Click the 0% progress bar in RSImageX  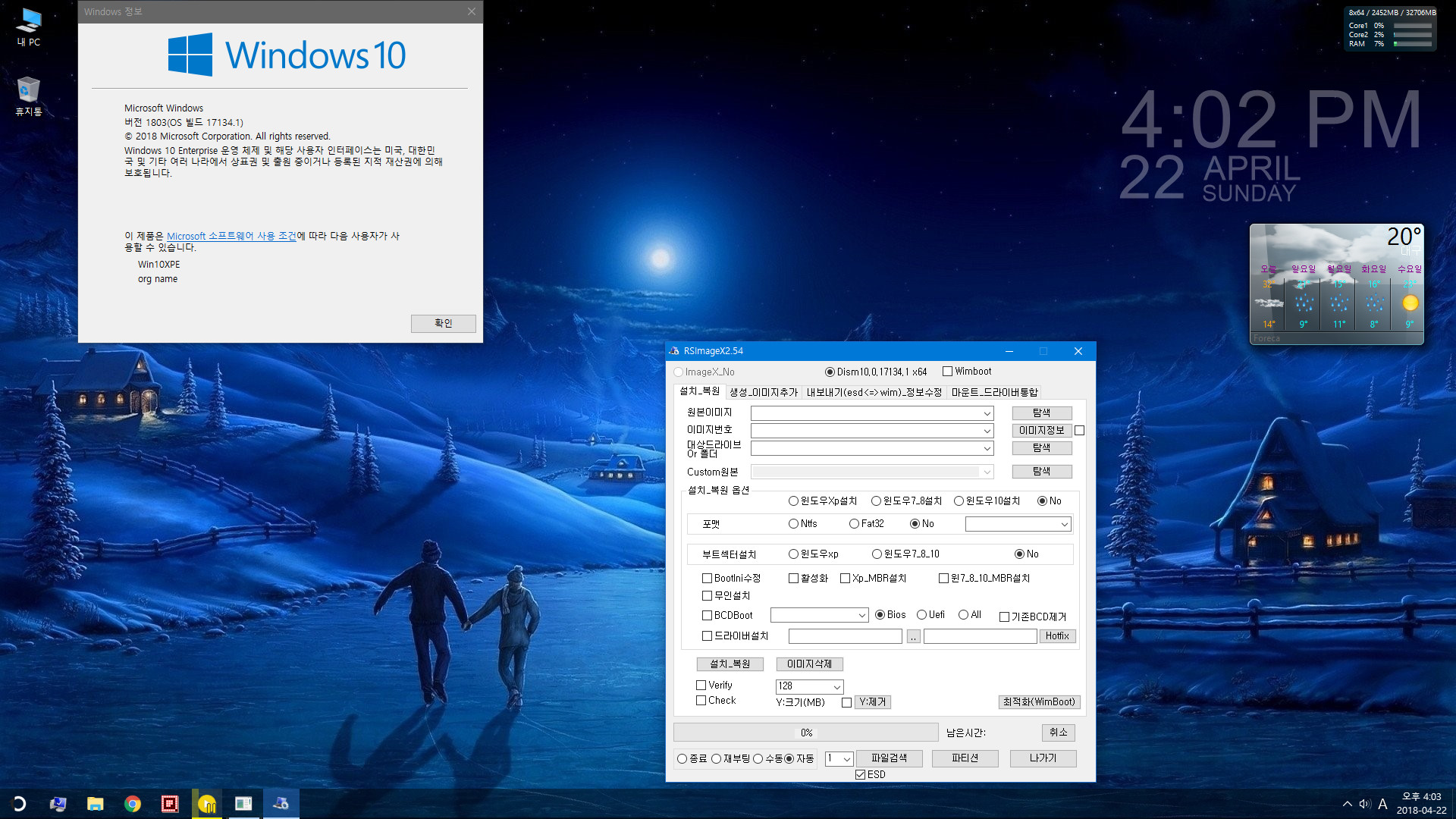(806, 733)
